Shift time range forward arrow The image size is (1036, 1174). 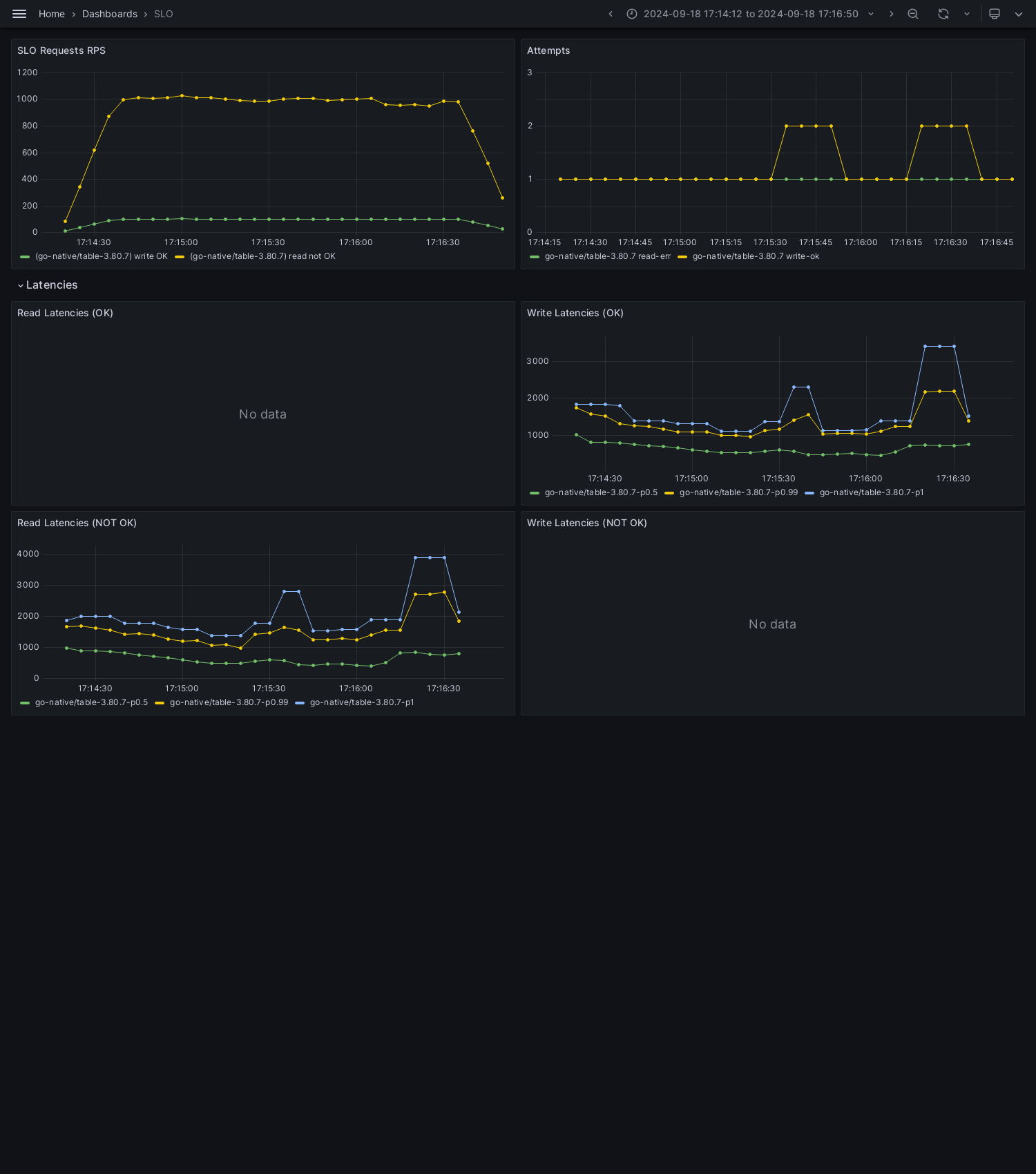click(x=891, y=14)
